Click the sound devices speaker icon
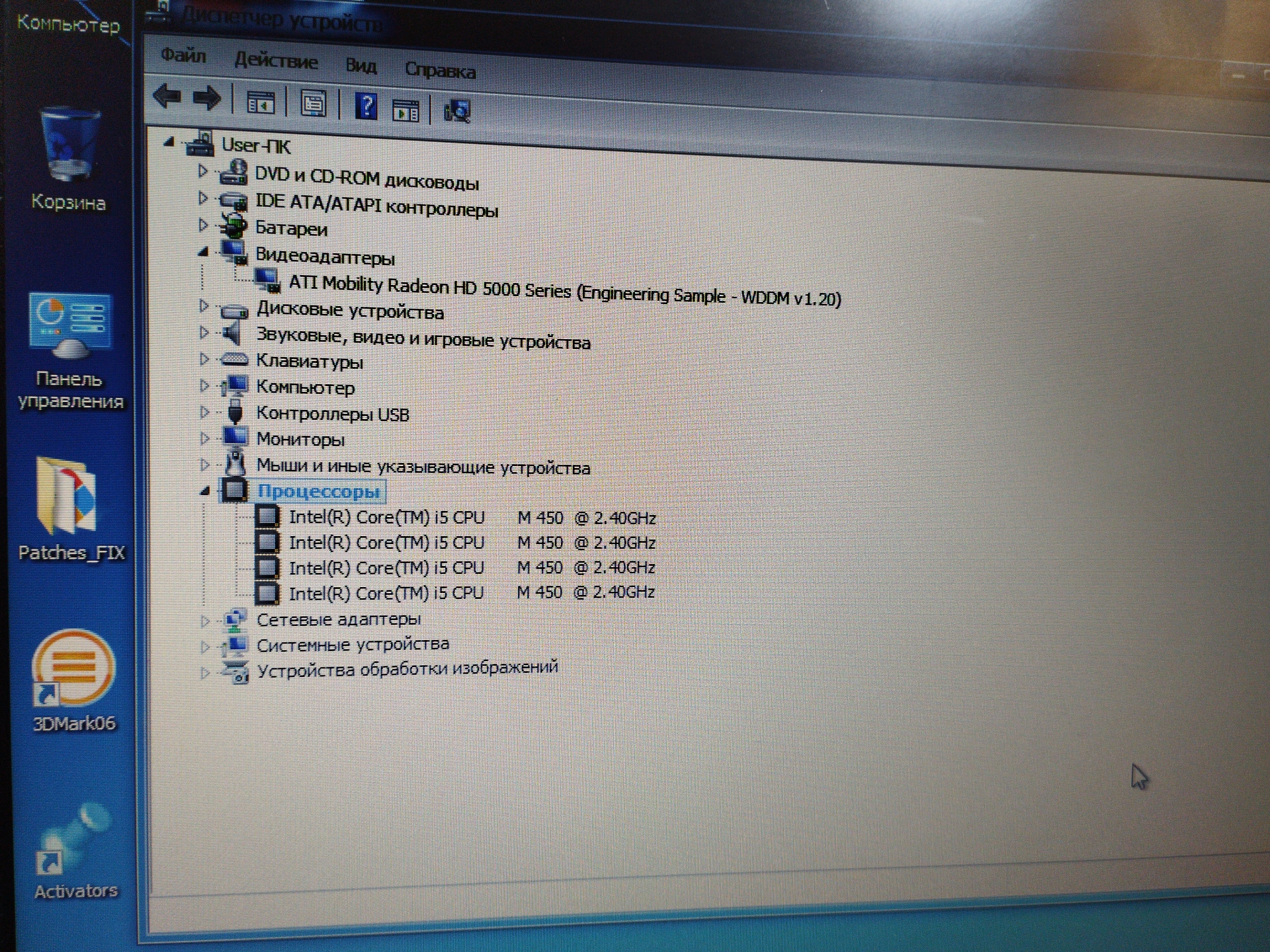1270x952 pixels. pos(232,333)
